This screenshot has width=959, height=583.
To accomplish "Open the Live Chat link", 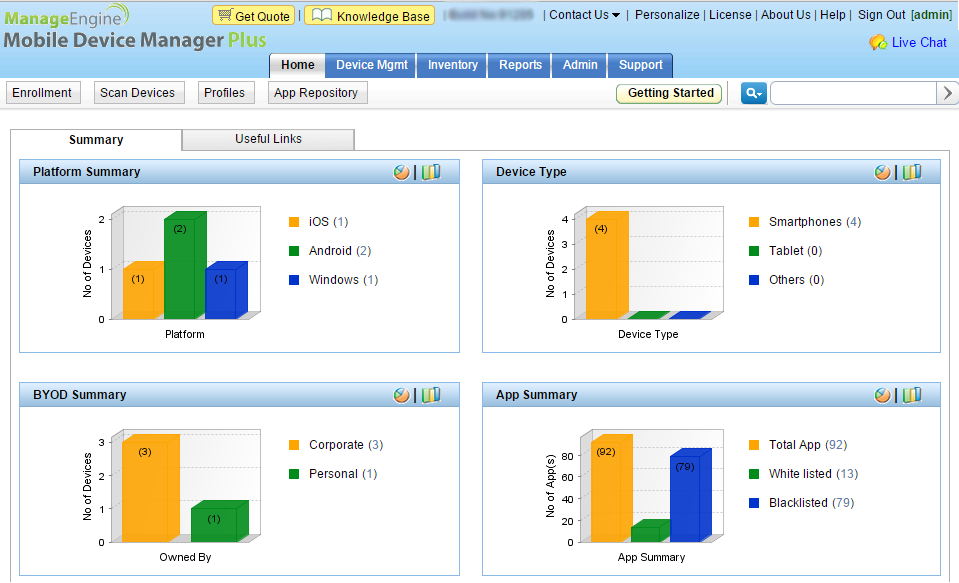I will (919, 42).
